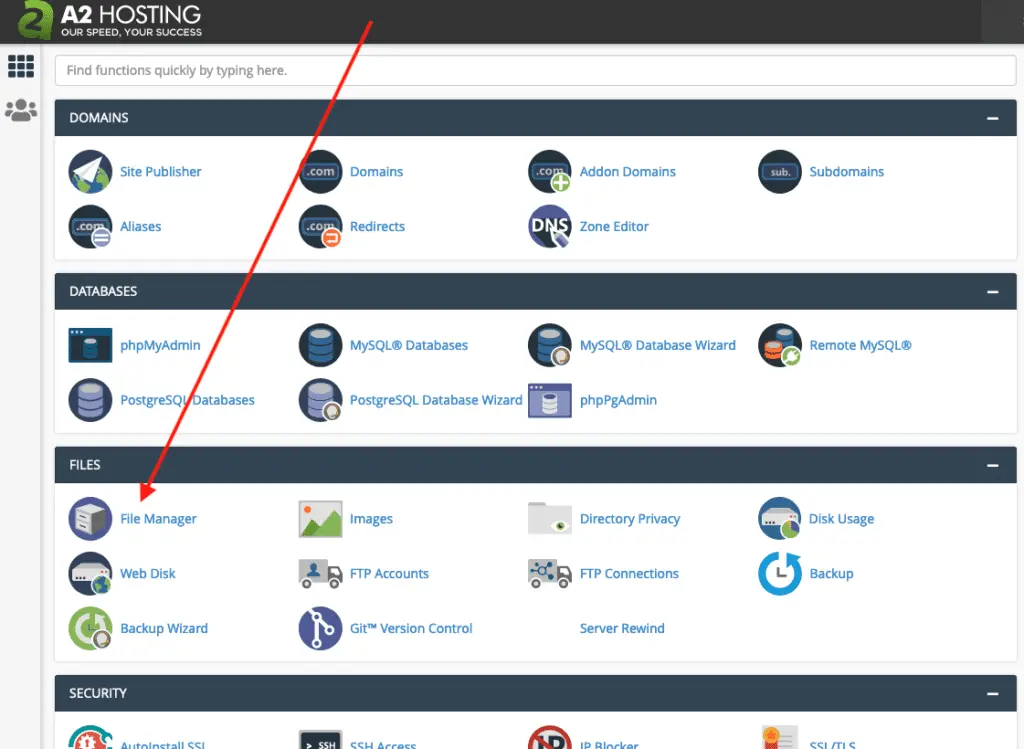Collapse the Domains section

tap(992, 118)
